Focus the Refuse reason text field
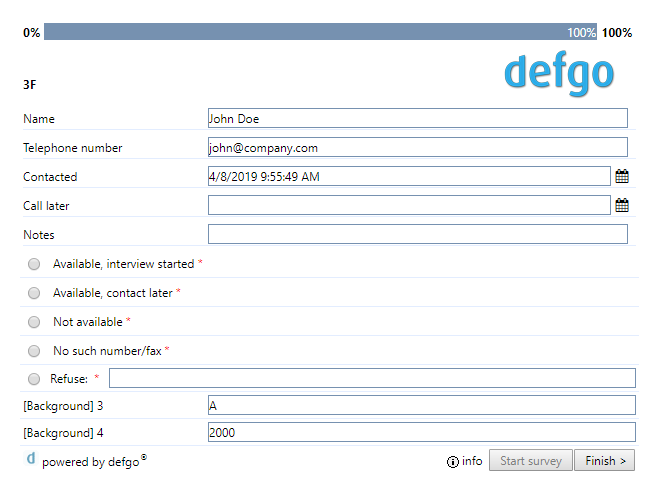650x494 pixels. pos(372,378)
